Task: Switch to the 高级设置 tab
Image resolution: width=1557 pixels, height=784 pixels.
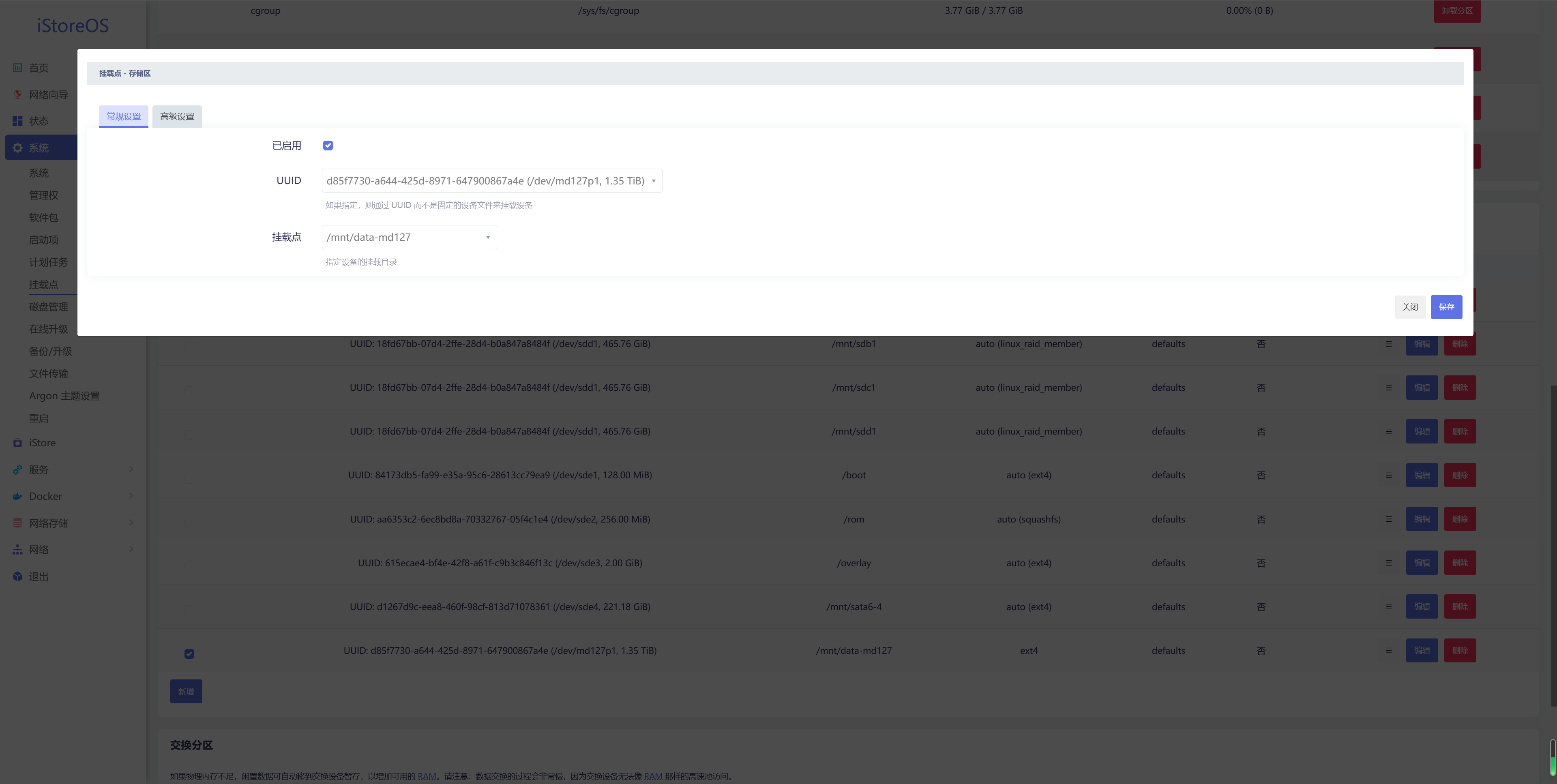Action: coord(176,116)
